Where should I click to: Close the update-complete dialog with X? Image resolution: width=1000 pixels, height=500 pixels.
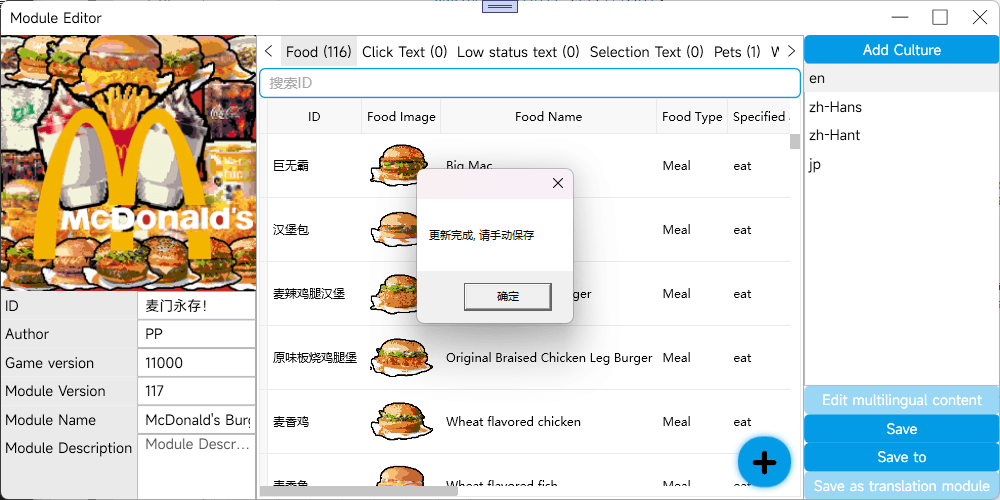coord(557,184)
